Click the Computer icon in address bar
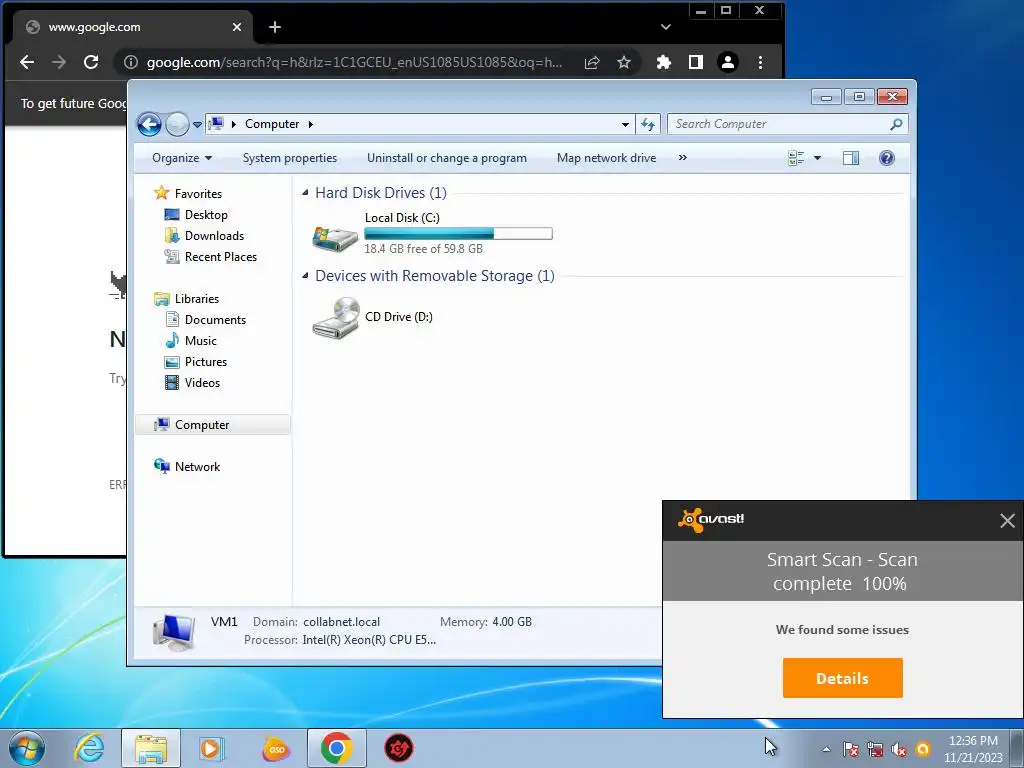This screenshot has width=1024, height=768. click(x=217, y=123)
